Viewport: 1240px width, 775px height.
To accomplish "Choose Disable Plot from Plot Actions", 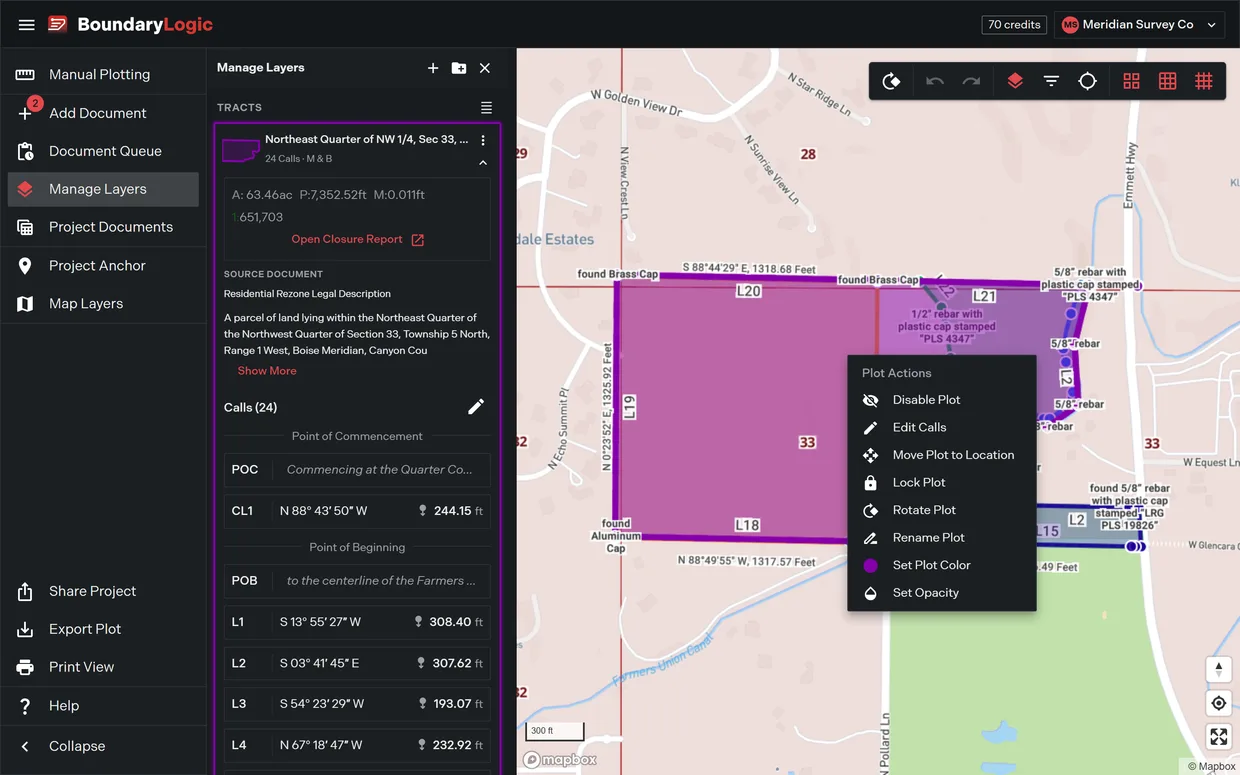I will point(941,400).
